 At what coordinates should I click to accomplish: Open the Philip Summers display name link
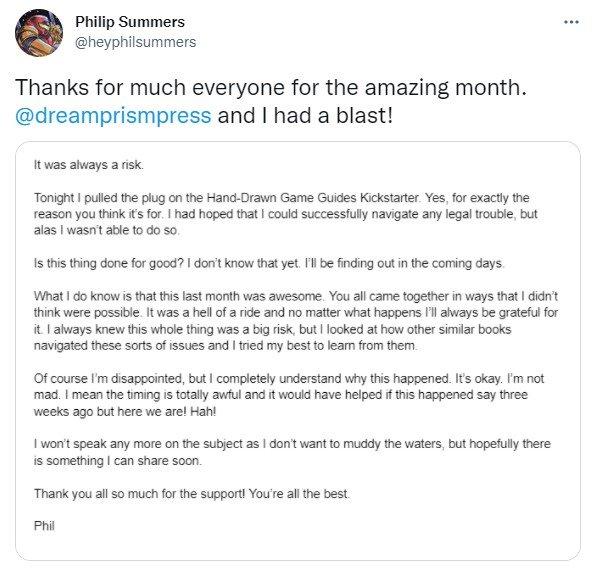[130, 22]
